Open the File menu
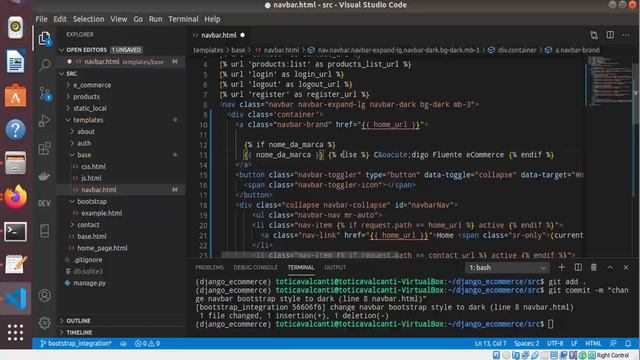The height and width of the screenshot is (360, 640). 41,19
